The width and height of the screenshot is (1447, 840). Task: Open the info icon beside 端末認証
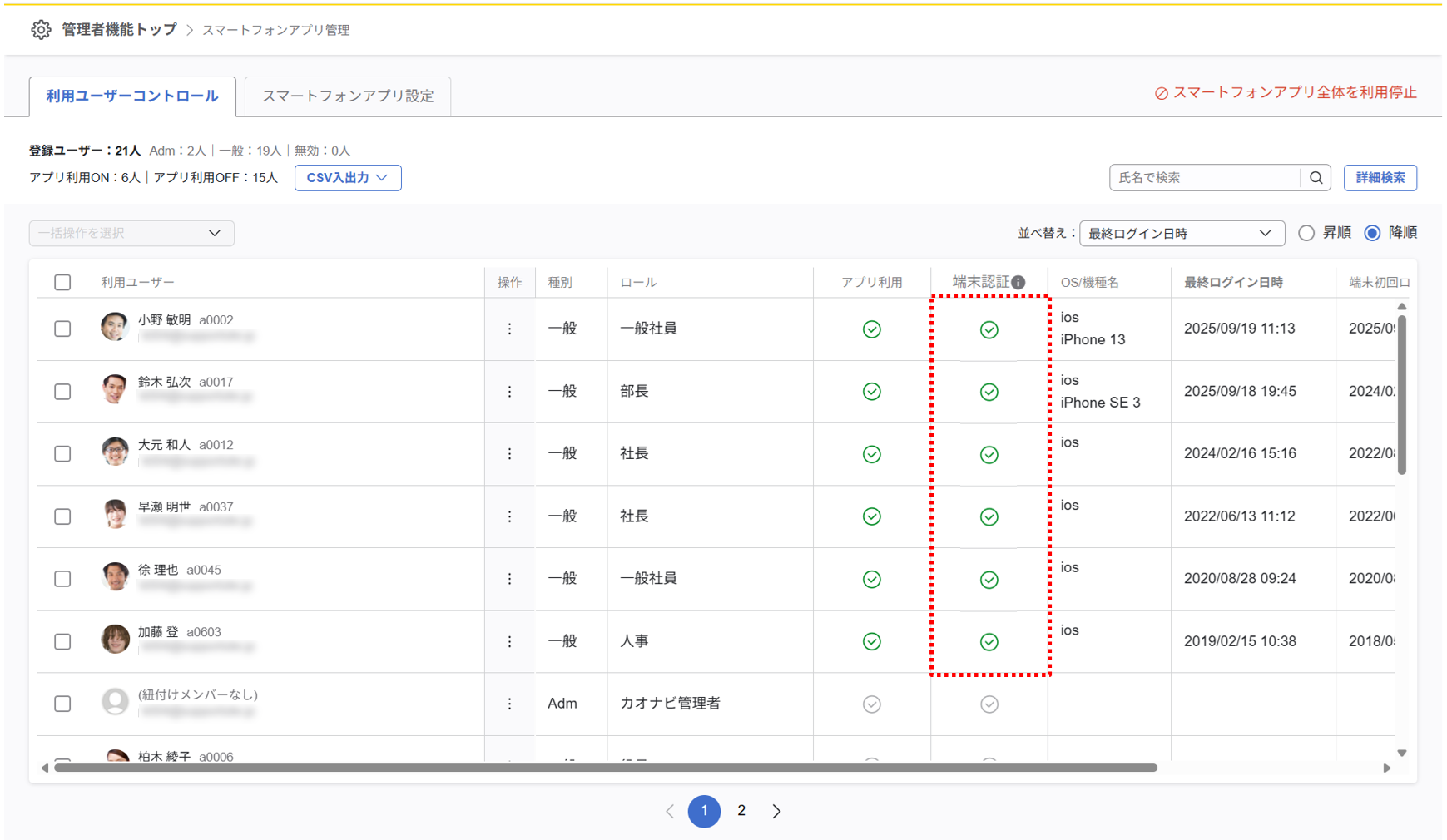[x=1018, y=283]
